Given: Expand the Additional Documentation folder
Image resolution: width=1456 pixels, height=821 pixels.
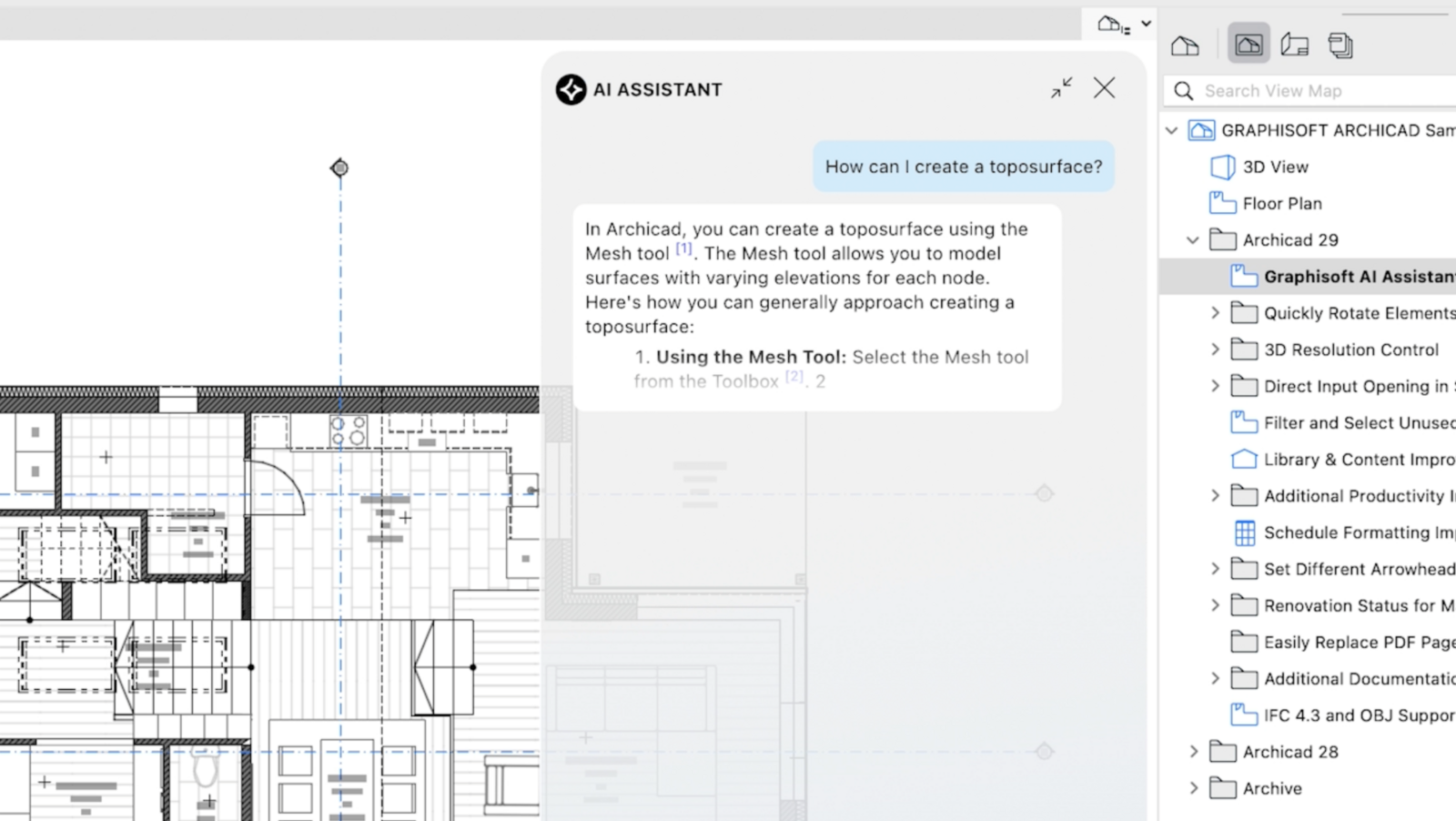Looking at the screenshot, I should click(x=1215, y=678).
